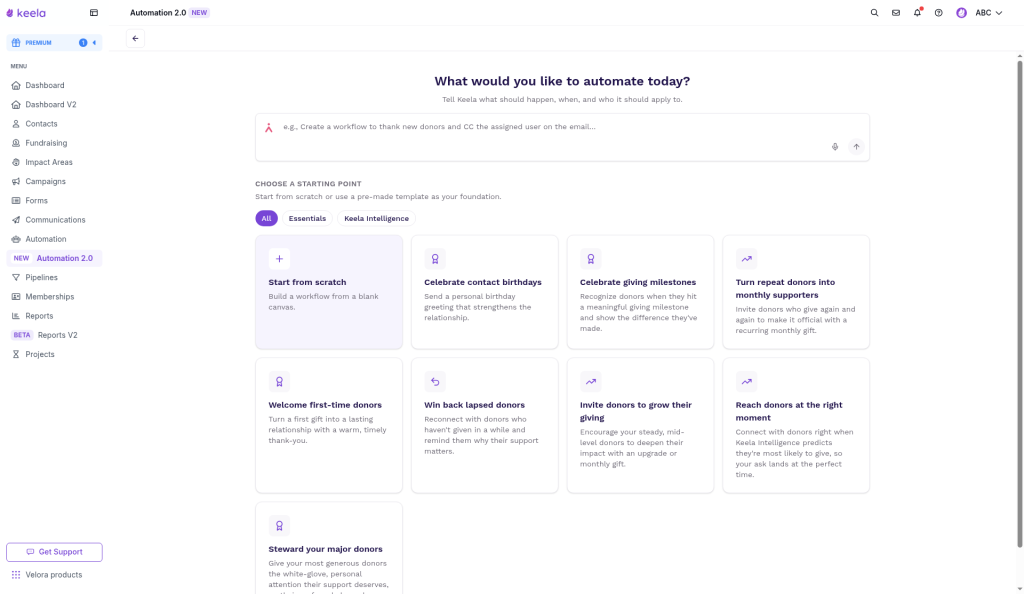The width and height of the screenshot is (1024, 594).
Task: Choose Celebrate giving milestones template title
Action: [638, 282]
